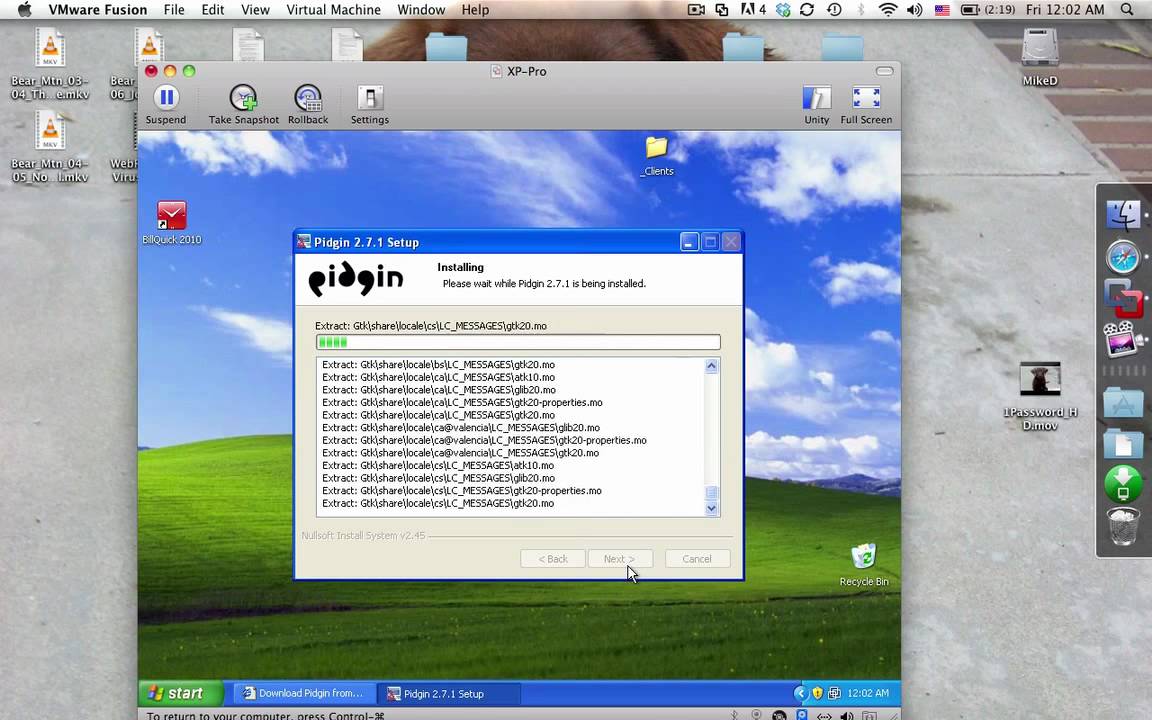Viewport: 1152px width, 720px height.
Task: Click the volume icon in the Mac menu bar
Action: (914, 10)
